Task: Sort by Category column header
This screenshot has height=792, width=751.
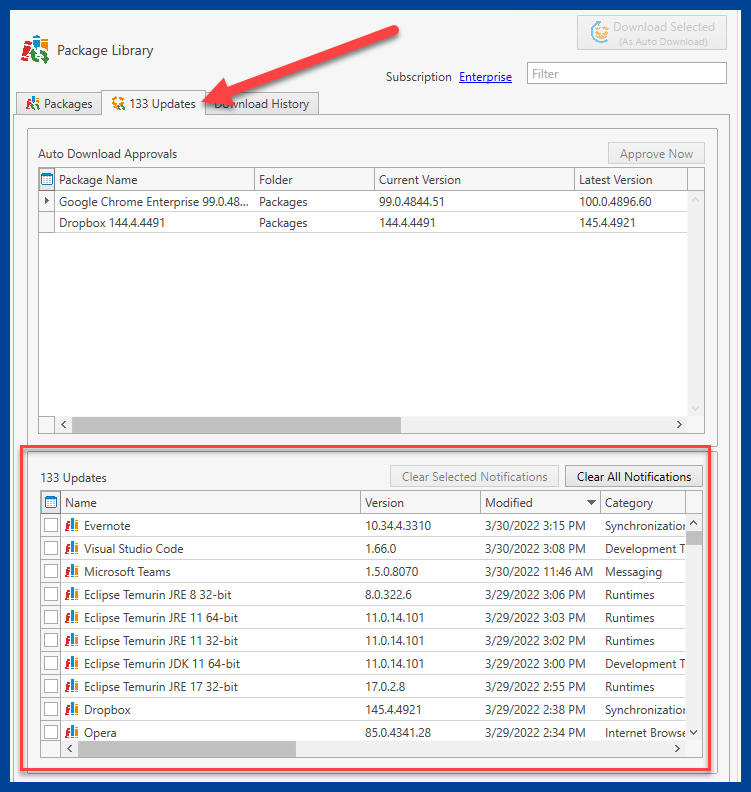Action: click(x=642, y=503)
